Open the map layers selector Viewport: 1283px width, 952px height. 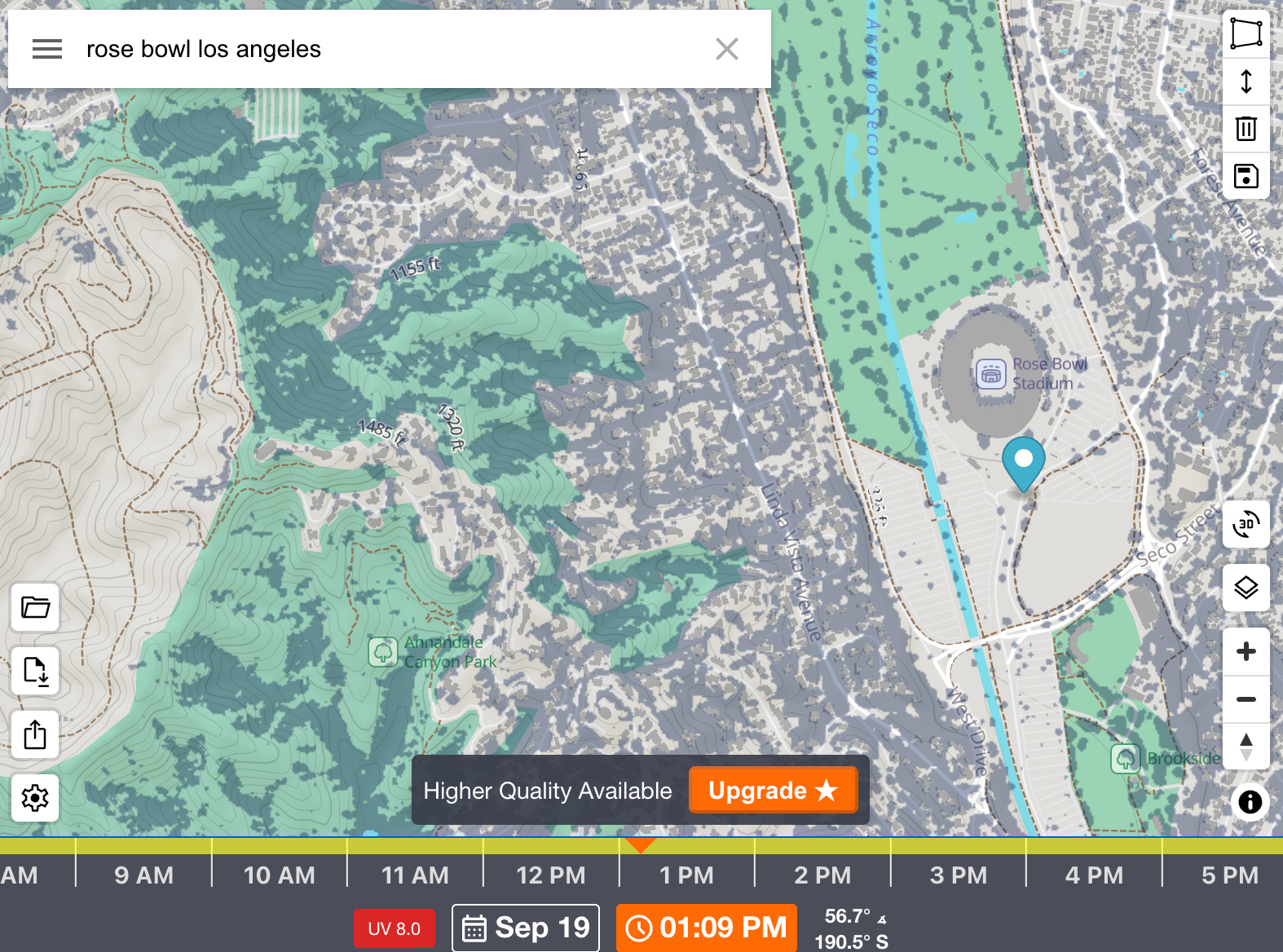[1246, 588]
